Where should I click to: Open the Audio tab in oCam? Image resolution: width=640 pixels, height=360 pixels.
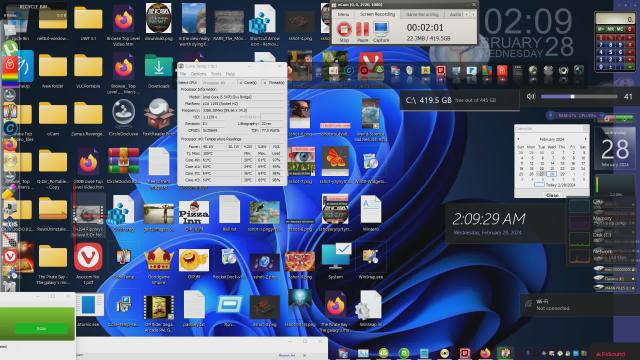tap(455, 14)
